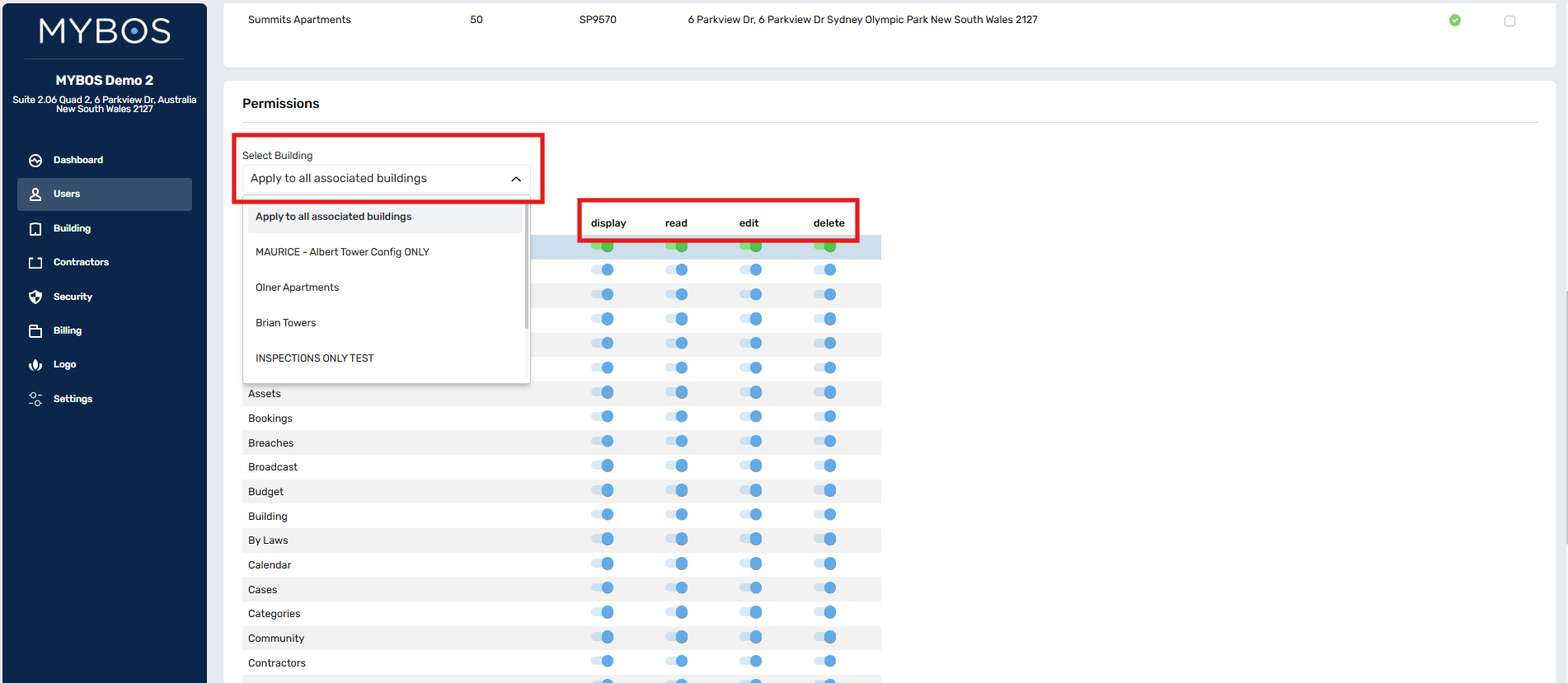Tick the Summits Apartments row checkbox

click(x=1509, y=21)
